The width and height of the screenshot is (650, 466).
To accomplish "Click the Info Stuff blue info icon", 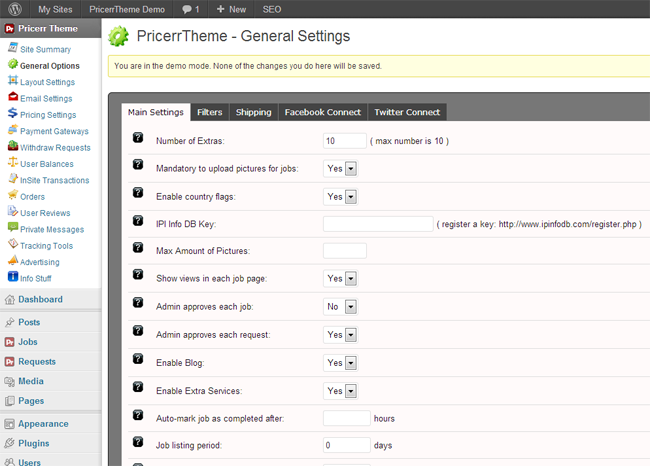I will click(13, 277).
